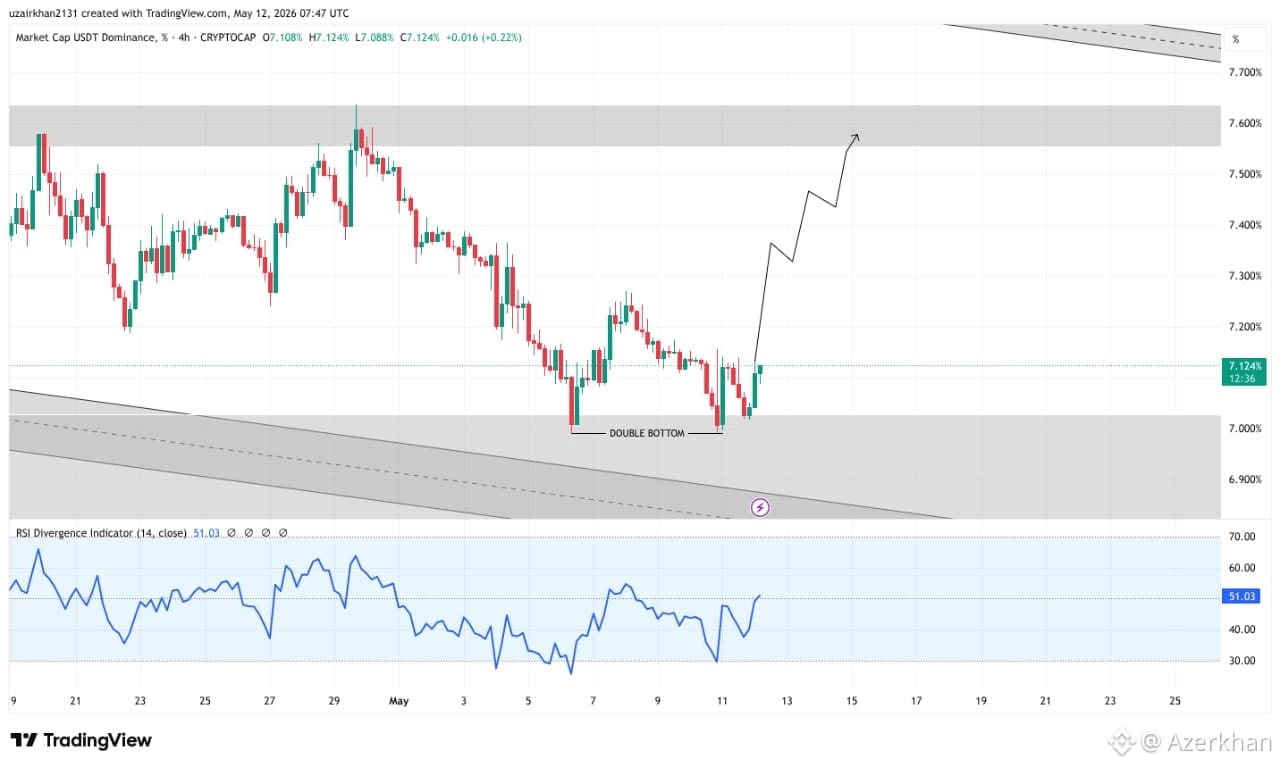The width and height of the screenshot is (1280, 767).
Task: Click the 7.500% price scale label
Action: [x=1245, y=174]
